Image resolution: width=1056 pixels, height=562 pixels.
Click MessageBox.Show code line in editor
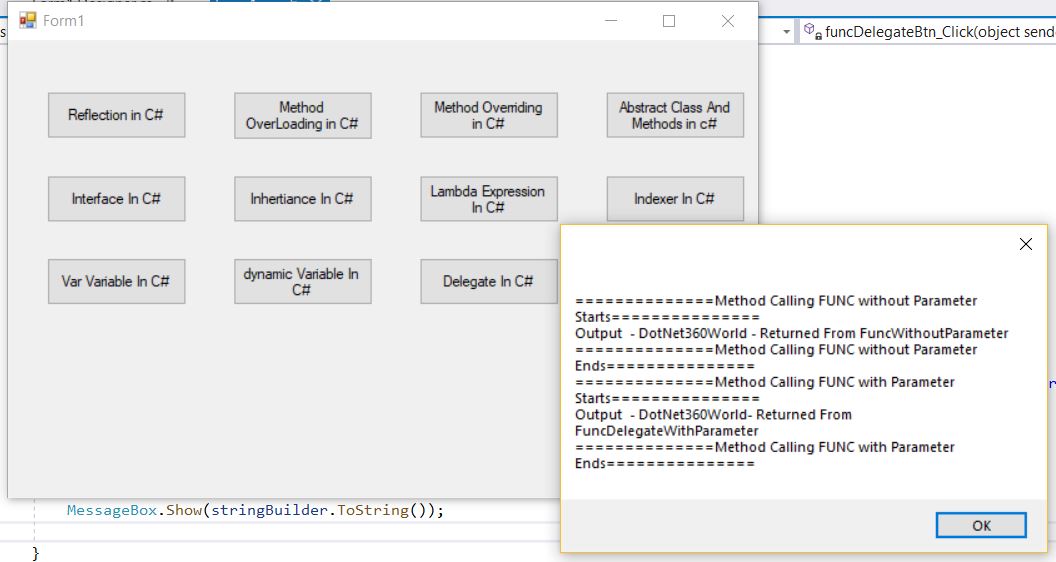[x=255, y=511]
